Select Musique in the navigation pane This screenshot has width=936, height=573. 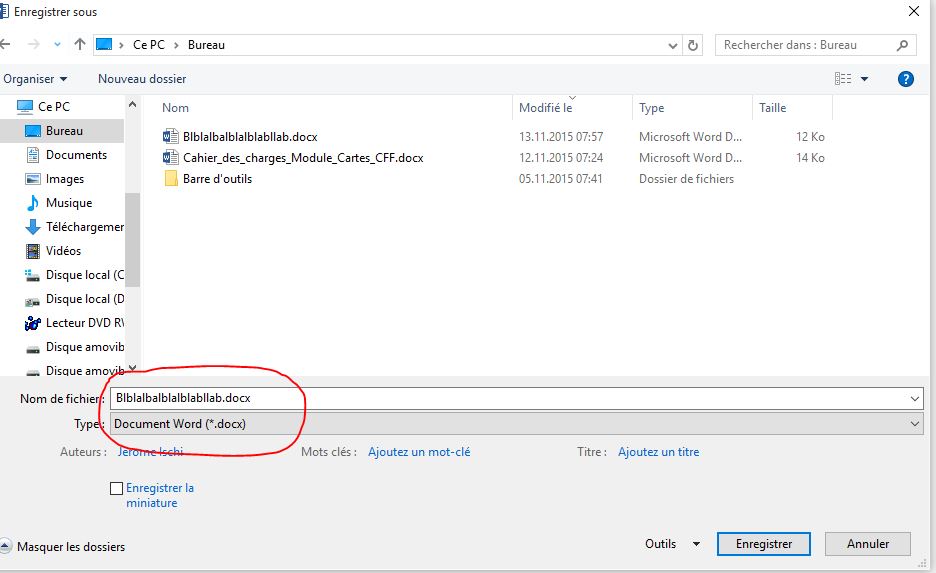68,203
